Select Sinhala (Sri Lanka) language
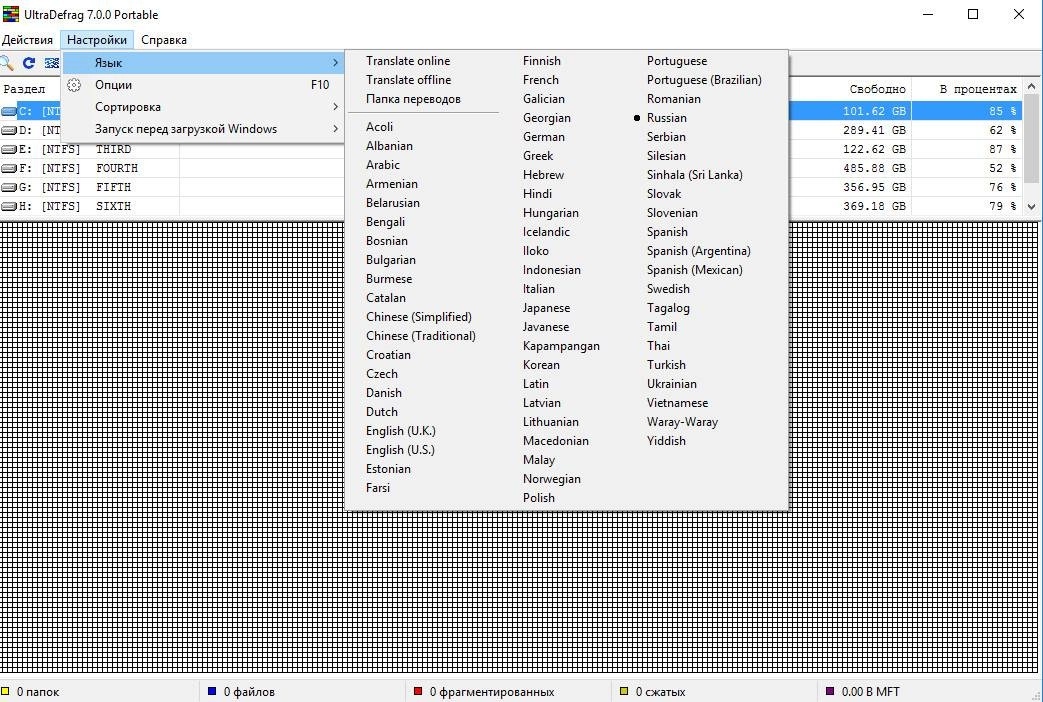Viewport: 1043px width, 702px height. pyautogui.click(x=694, y=174)
